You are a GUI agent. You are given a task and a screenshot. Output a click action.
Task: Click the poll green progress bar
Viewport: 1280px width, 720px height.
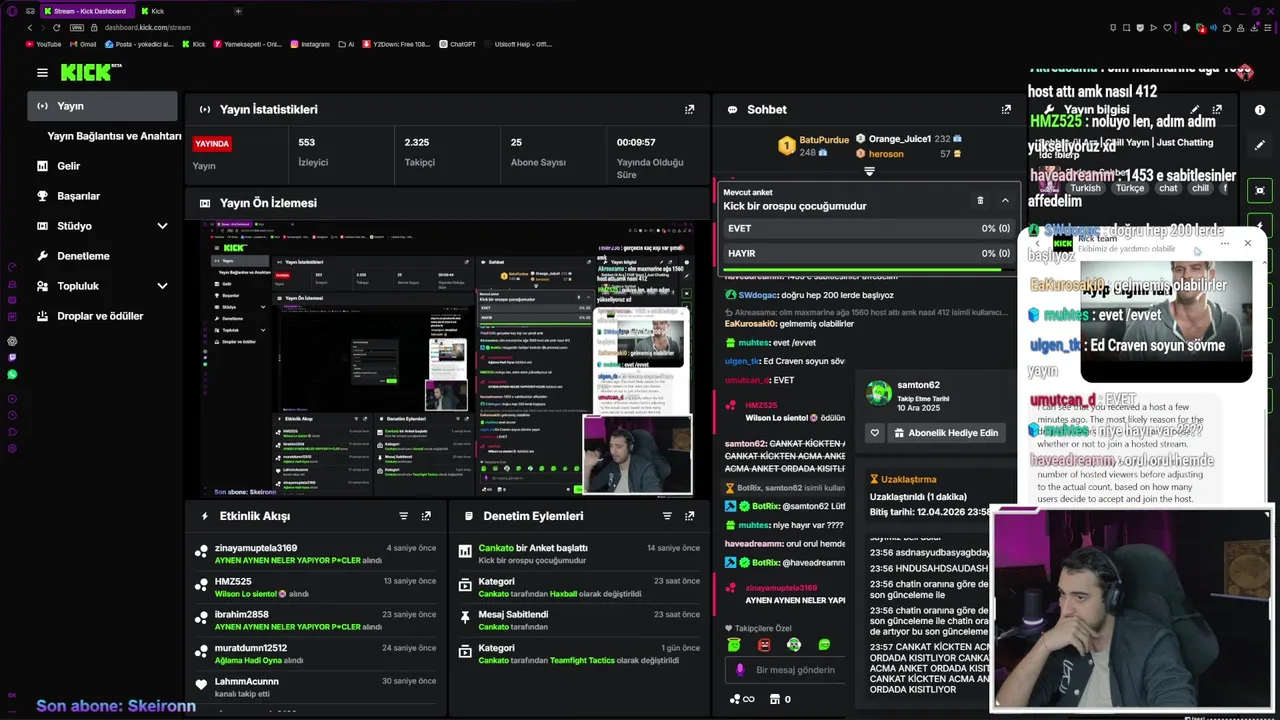point(863,269)
